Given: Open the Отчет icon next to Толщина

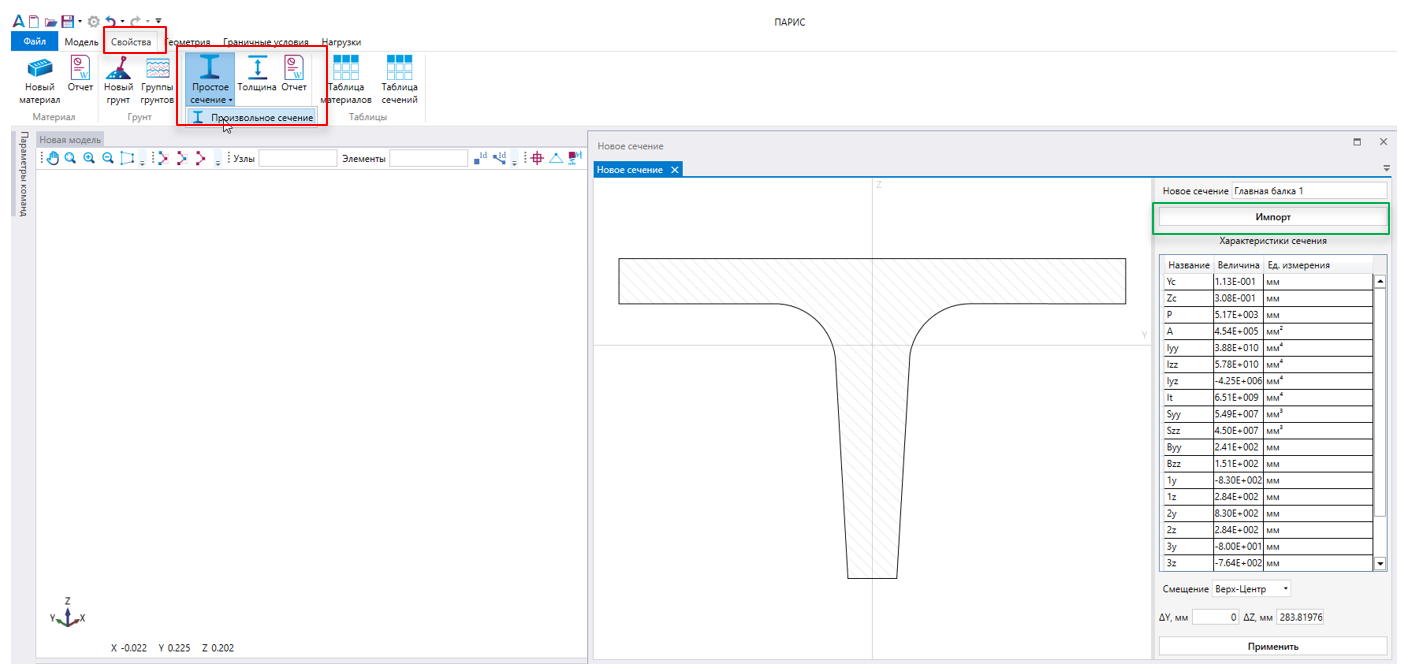Looking at the screenshot, I should click(x=294, y=68).
